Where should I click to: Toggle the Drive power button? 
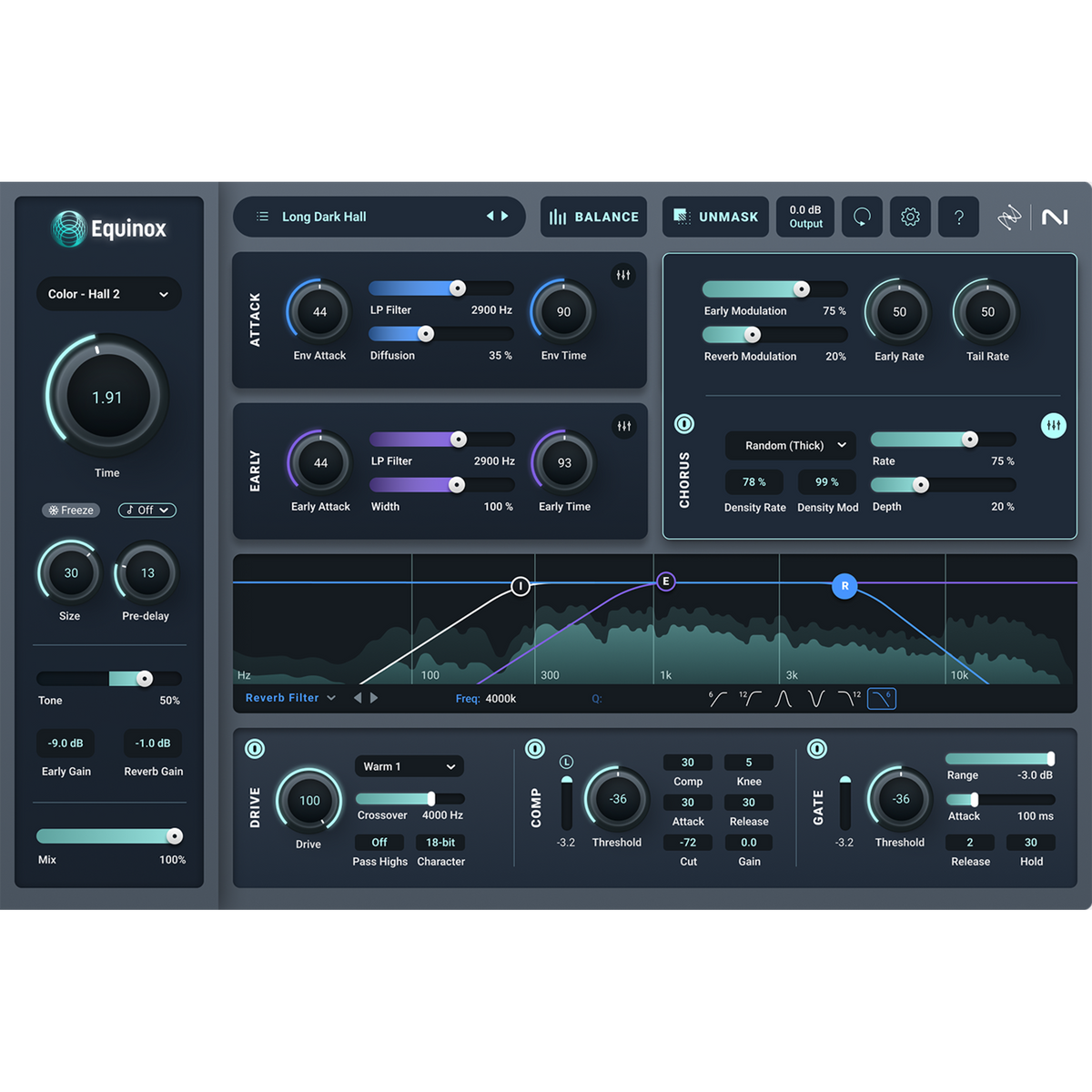pos(255,749)
